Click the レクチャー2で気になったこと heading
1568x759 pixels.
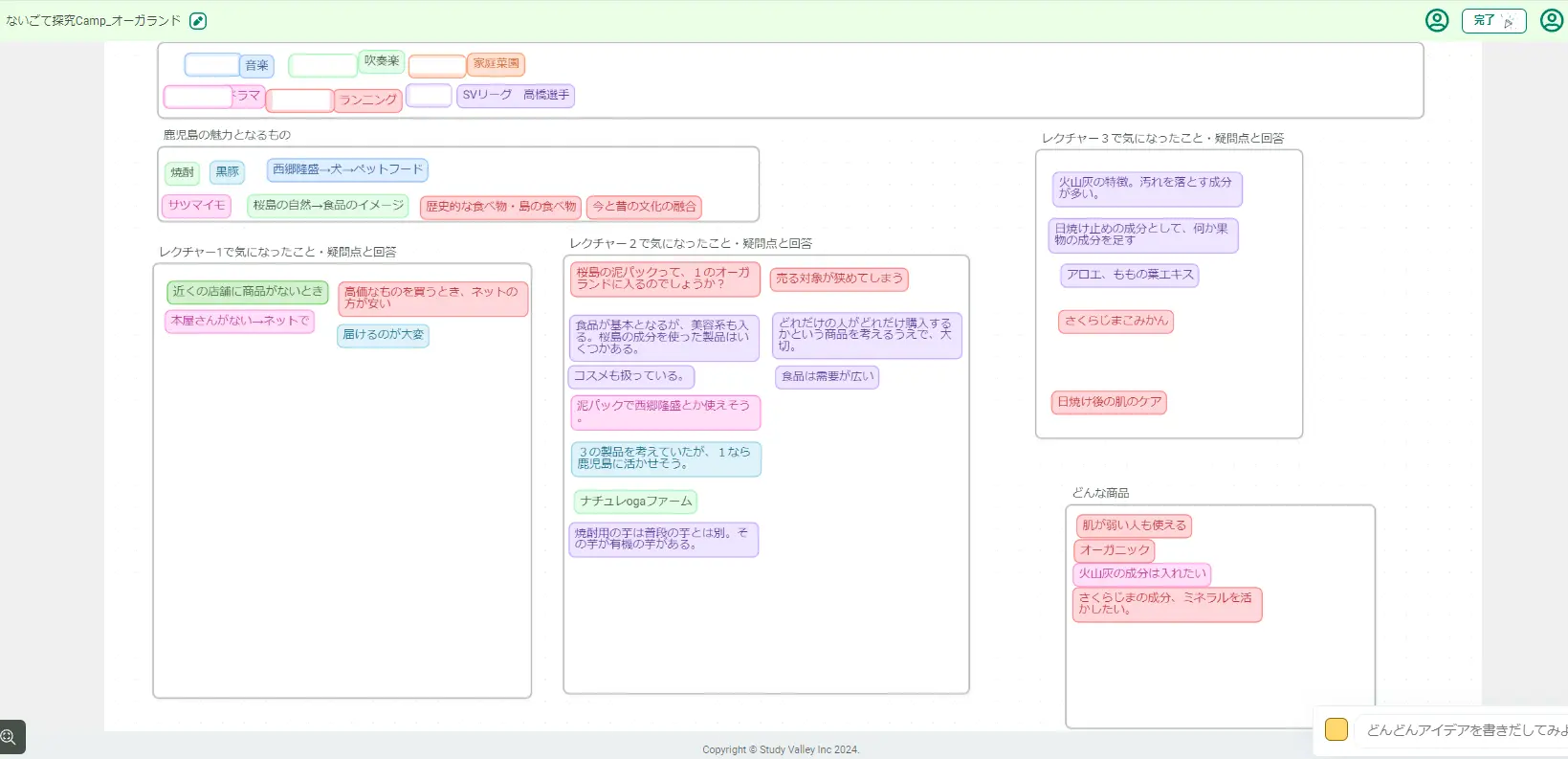(691, 243)
